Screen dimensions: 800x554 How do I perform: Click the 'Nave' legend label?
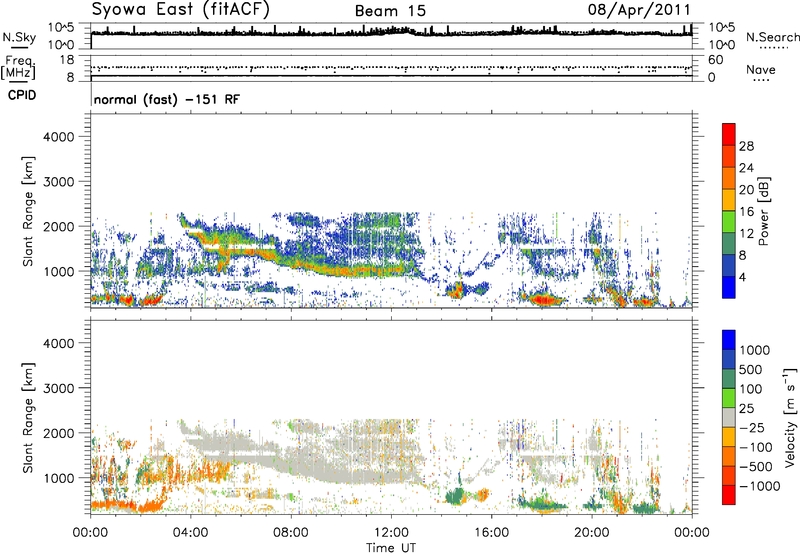coord(761,69)
